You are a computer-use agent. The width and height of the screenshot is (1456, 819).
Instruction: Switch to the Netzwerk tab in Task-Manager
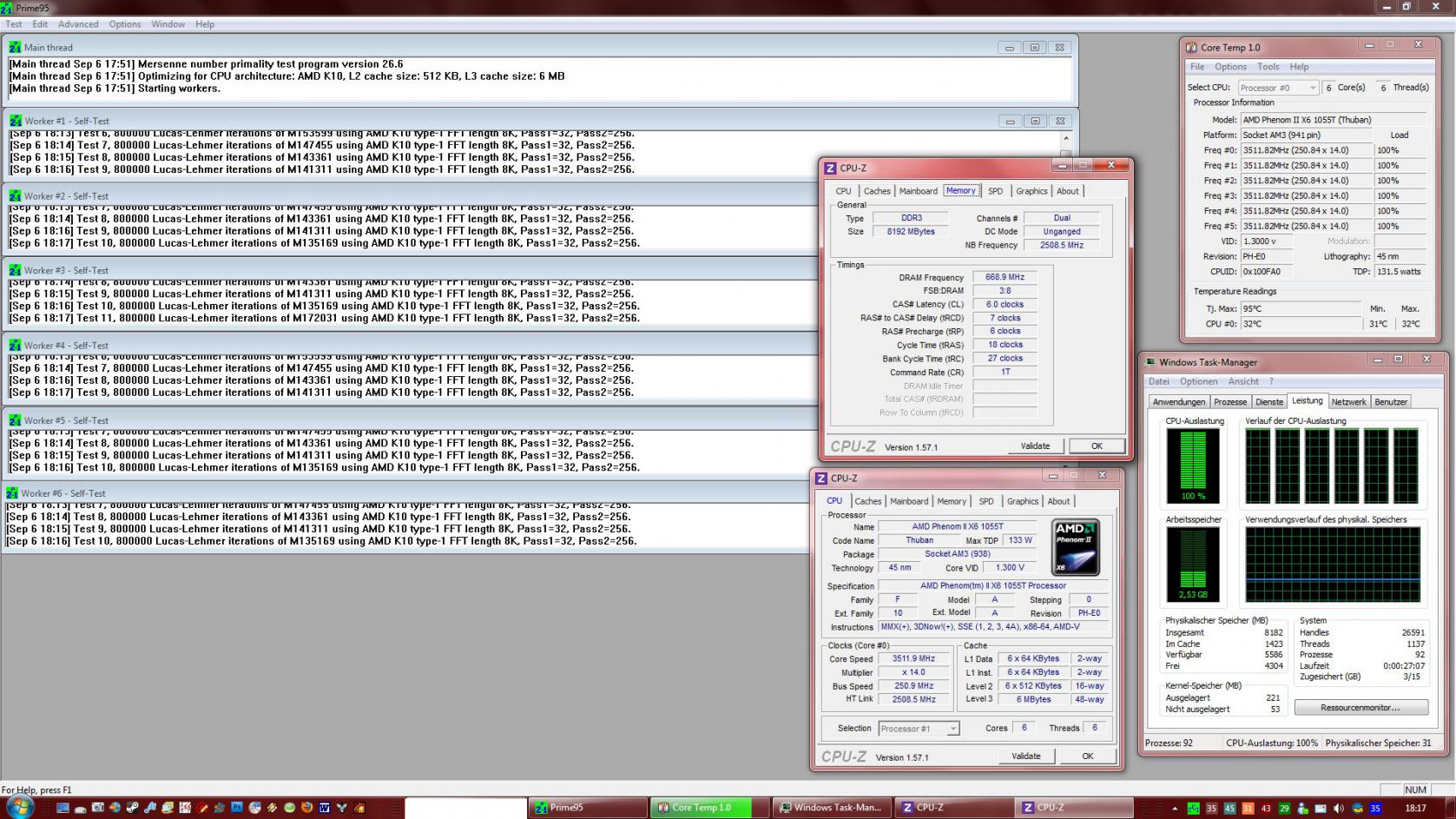[x=1348, y=402]
